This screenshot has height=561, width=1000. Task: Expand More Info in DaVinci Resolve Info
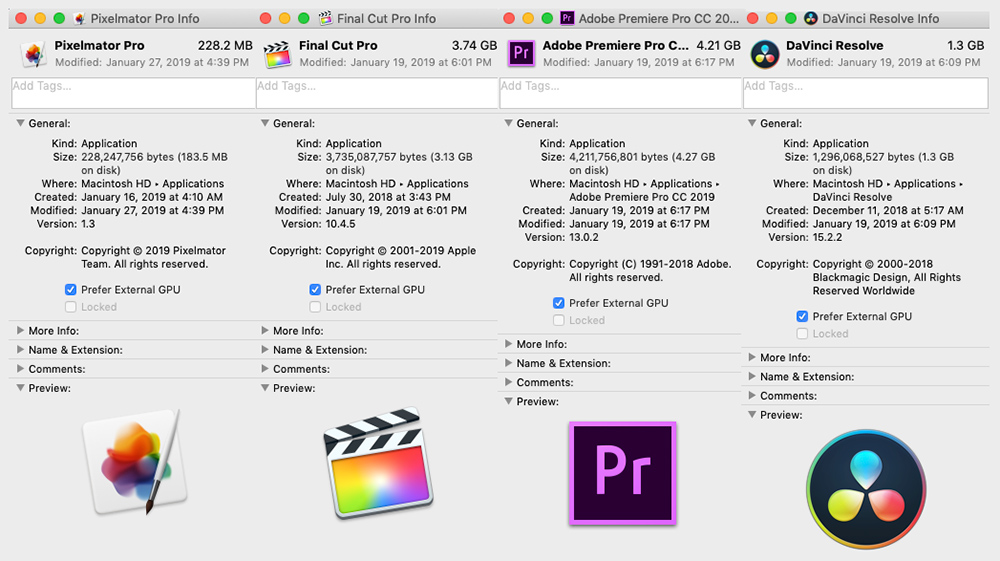pyautogui.click(x=752, y=357)
